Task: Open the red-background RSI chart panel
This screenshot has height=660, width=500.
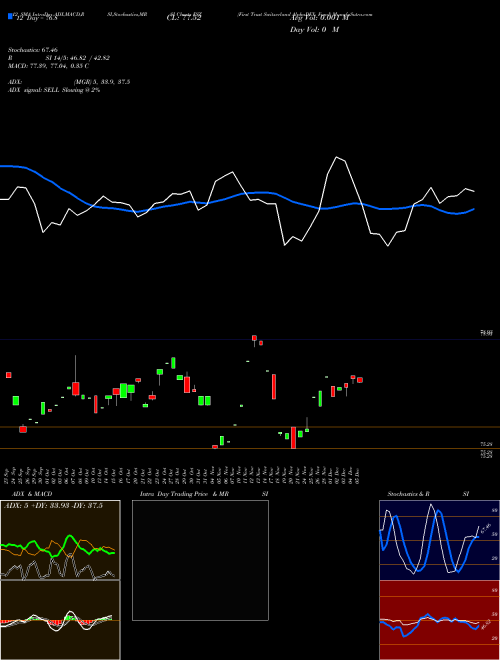Action: (x=439, y=620)
